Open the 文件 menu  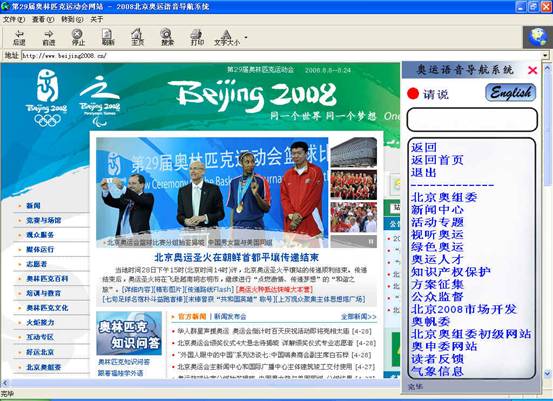click(14, 19)
